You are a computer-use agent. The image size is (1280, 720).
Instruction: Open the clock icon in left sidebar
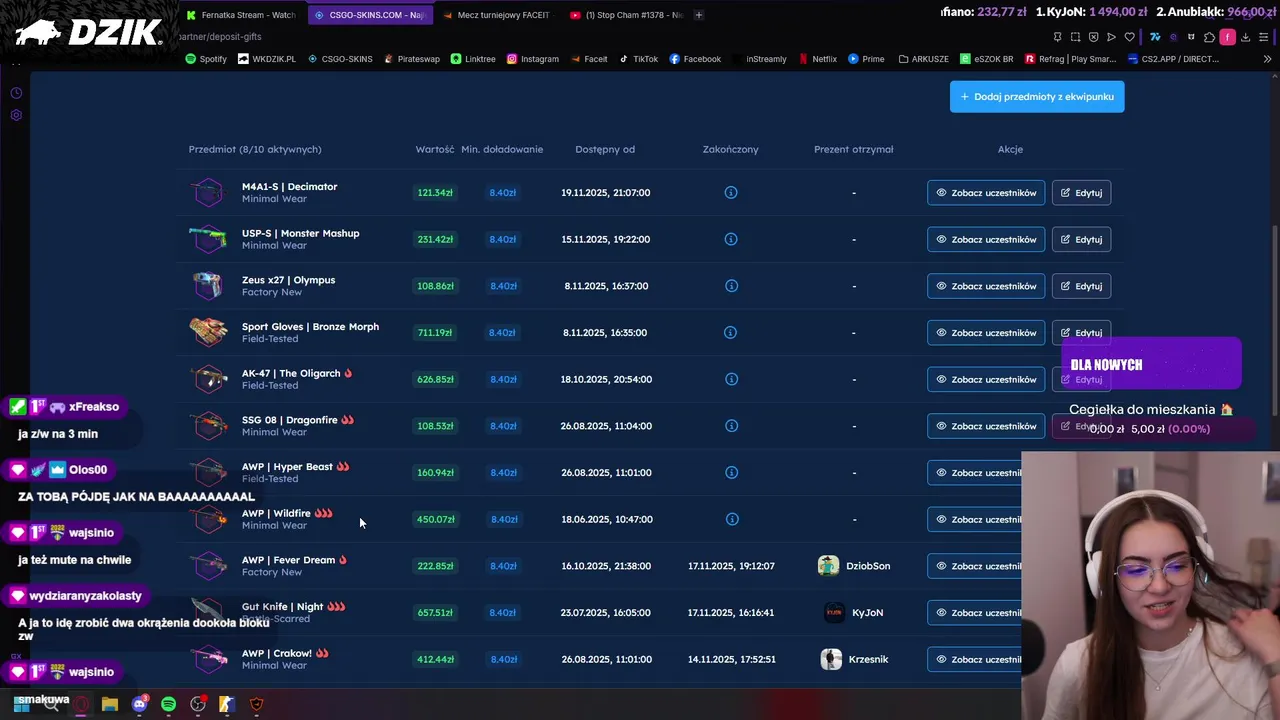pyautogui.click(x=16, y=93)
